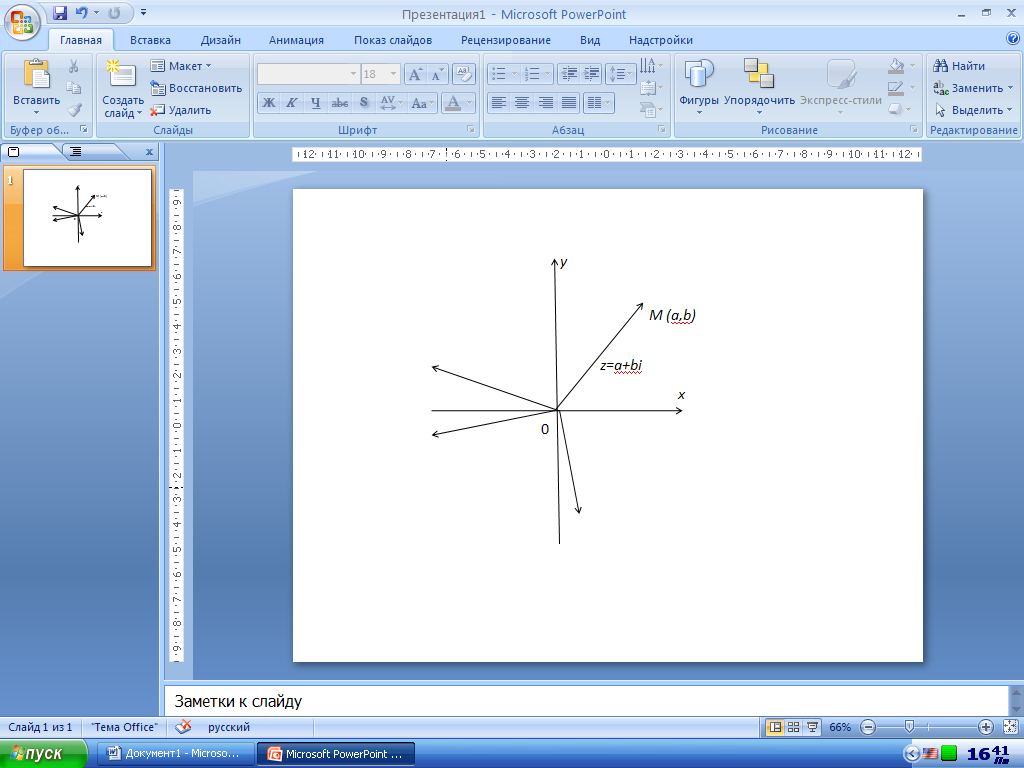The width and height of the screenshot is (1024, 768).
Task: Click the Восстановить reset slide button
Action: (196, 88)
